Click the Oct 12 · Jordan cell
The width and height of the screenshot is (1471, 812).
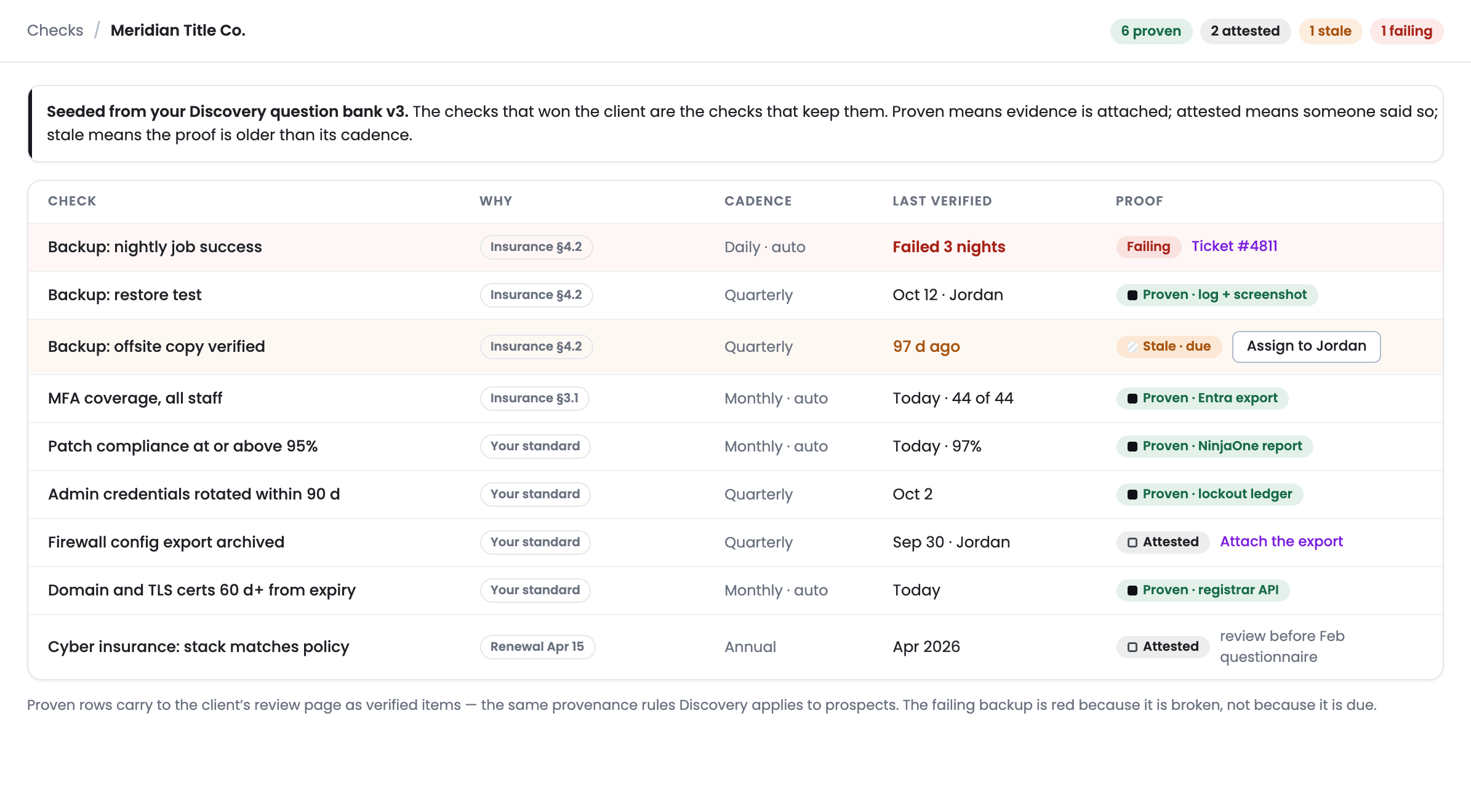947,295
